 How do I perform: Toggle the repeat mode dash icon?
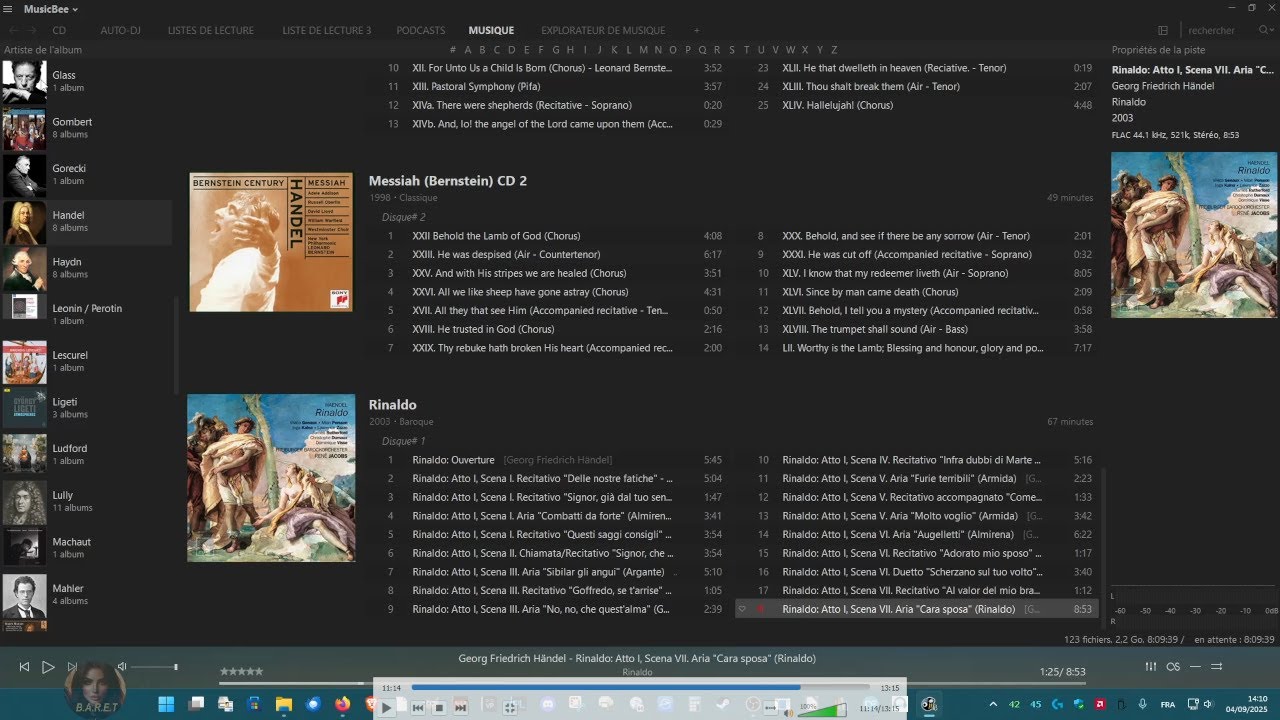click(1195, 667)
